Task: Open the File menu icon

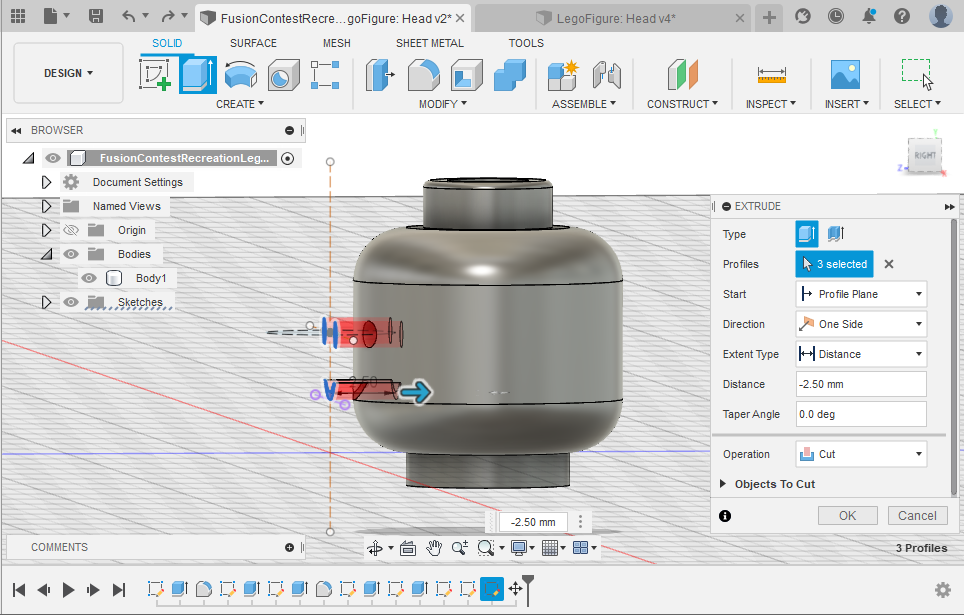Action: tap(51, 16)
